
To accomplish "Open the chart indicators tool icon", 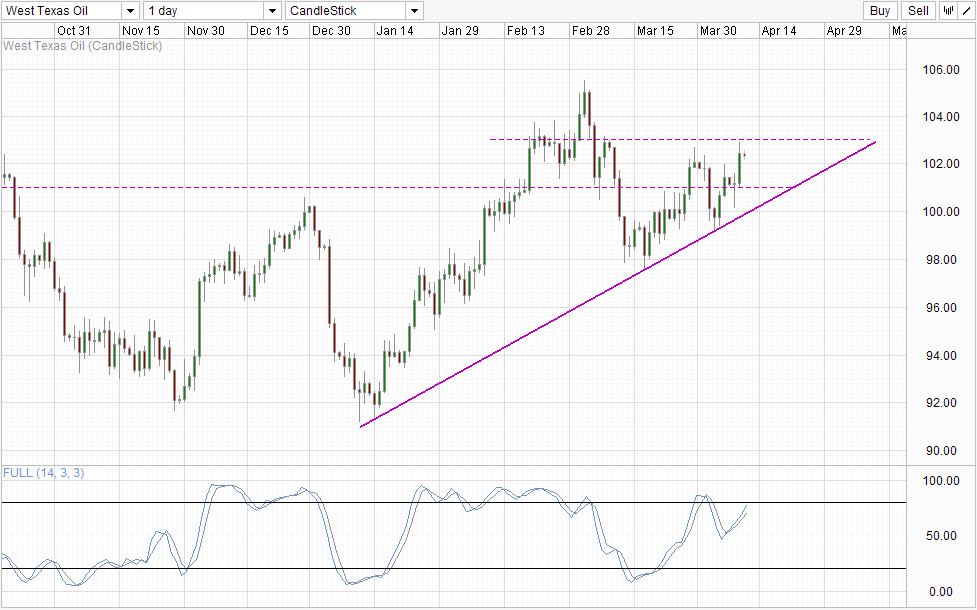I will coord(948,11).
